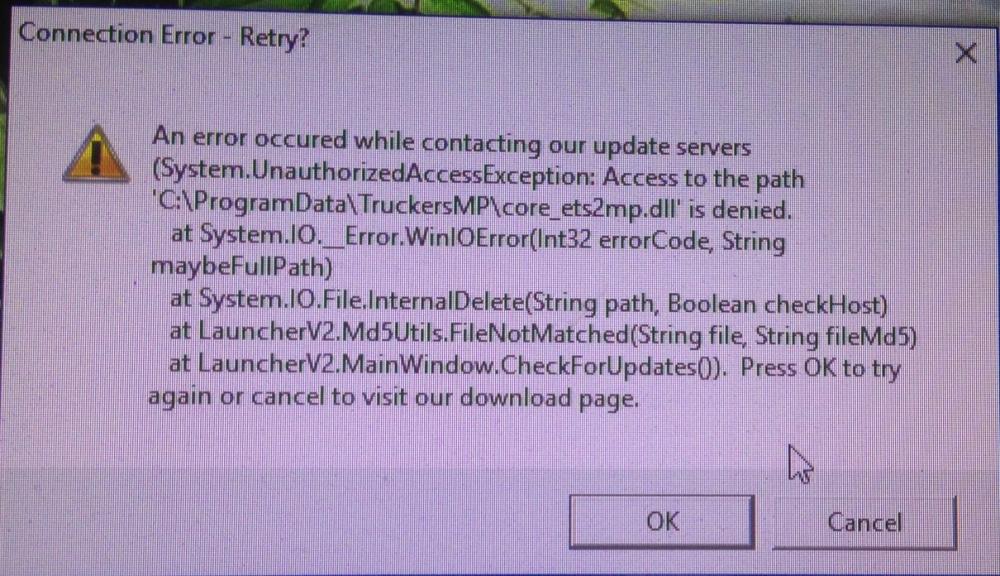Click the LauncherV2.Md5Utils.FileNotMatched line
This screenshot has width=1000, height=576.
(x=543, y=333)
